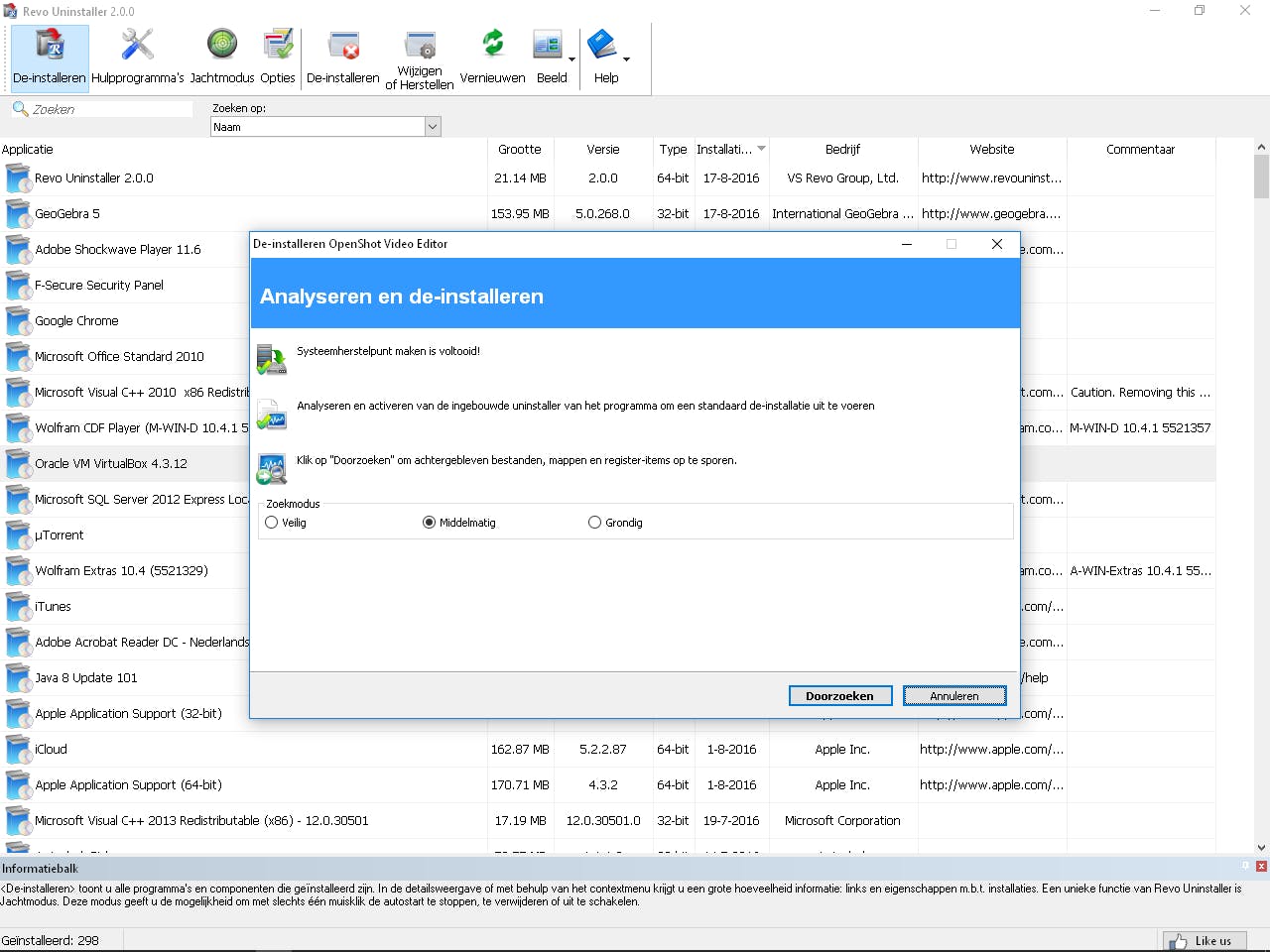
Task: Select Microsoft Office Standard 2010 icon
Action: pyautogui.click(x=18, y=357)
